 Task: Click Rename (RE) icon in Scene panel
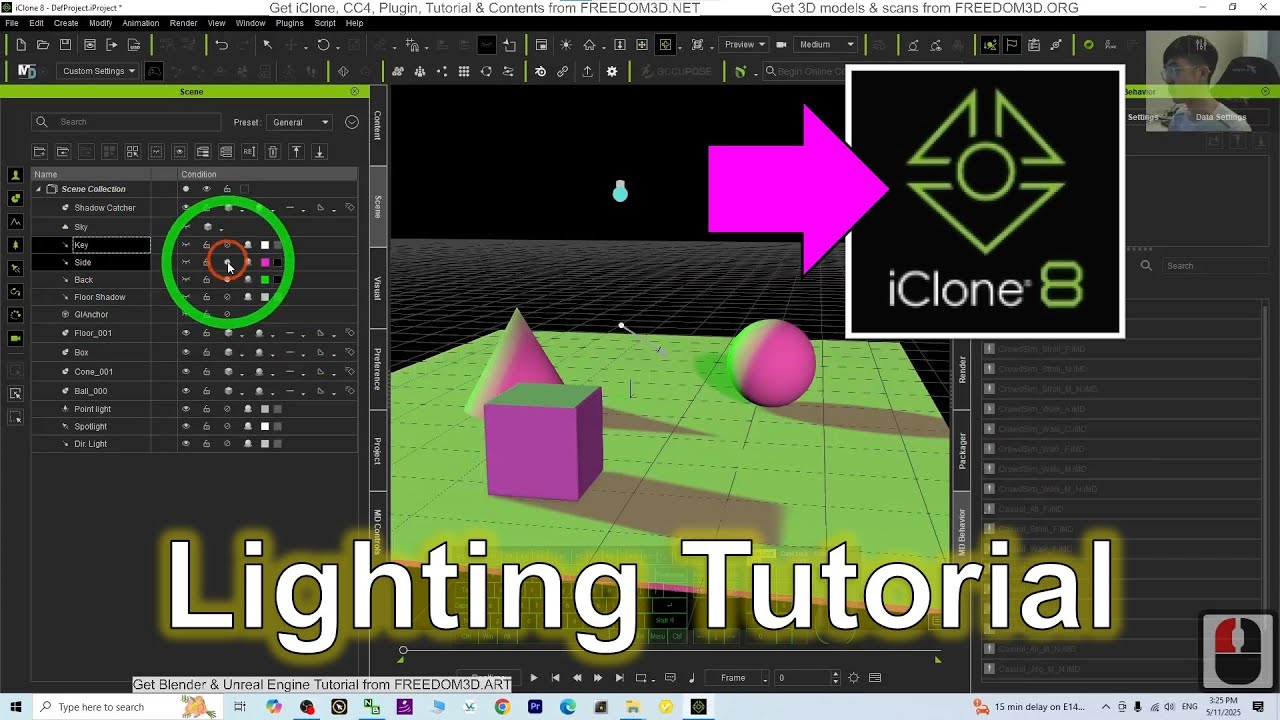[x=249, y=152]
